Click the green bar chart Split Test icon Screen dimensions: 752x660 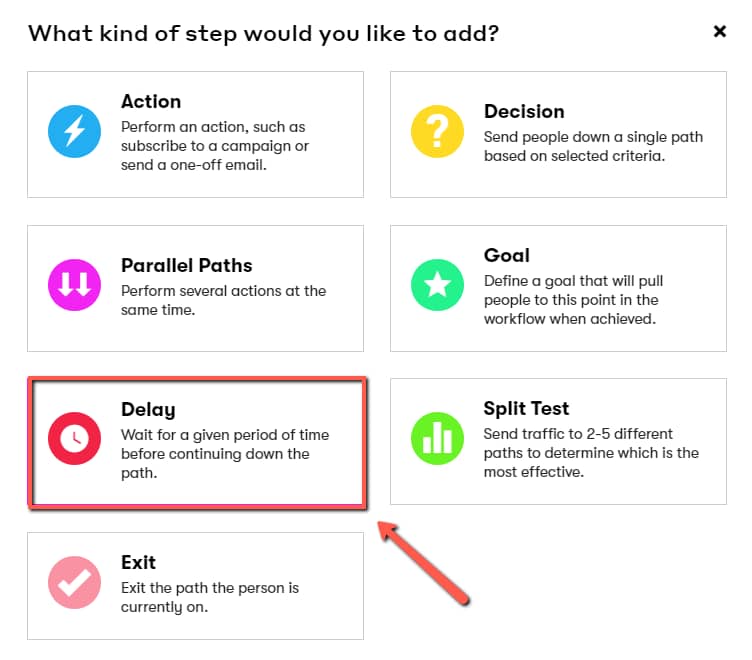coord(437,438)
